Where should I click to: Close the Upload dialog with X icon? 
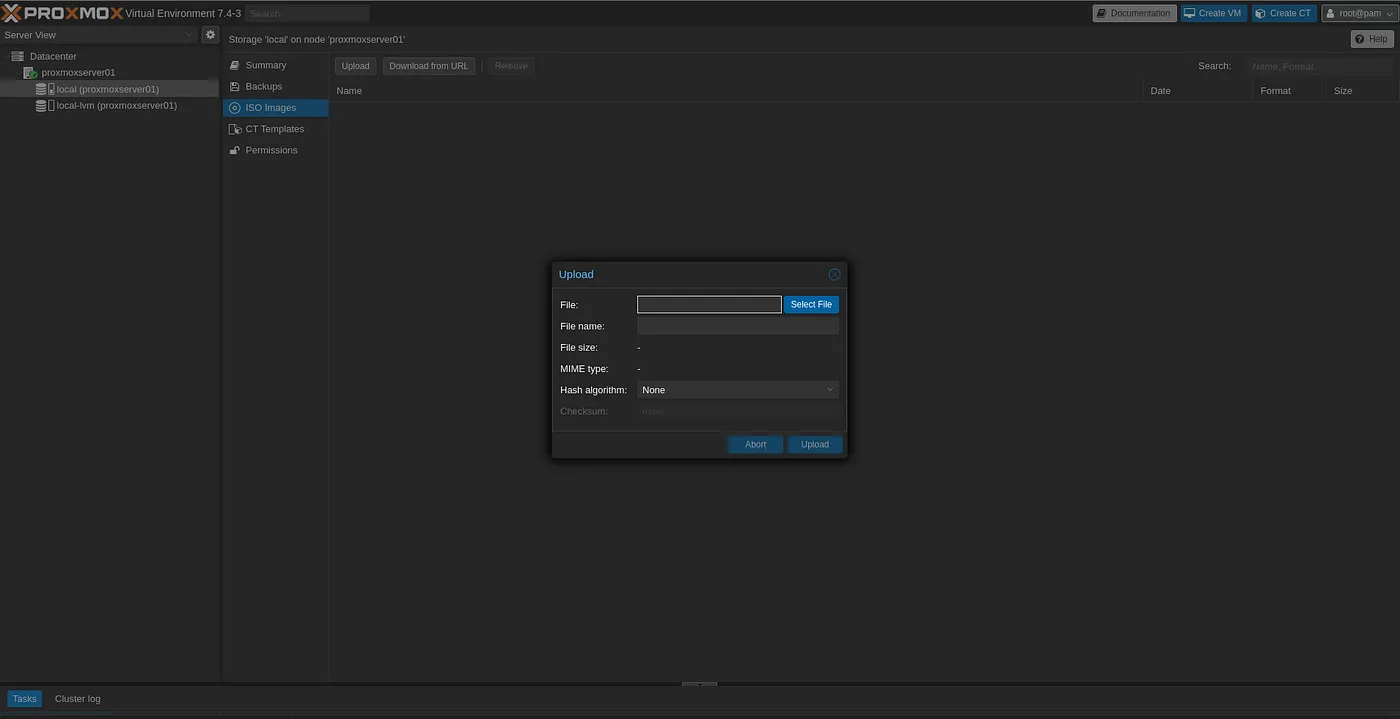[834, 274]
